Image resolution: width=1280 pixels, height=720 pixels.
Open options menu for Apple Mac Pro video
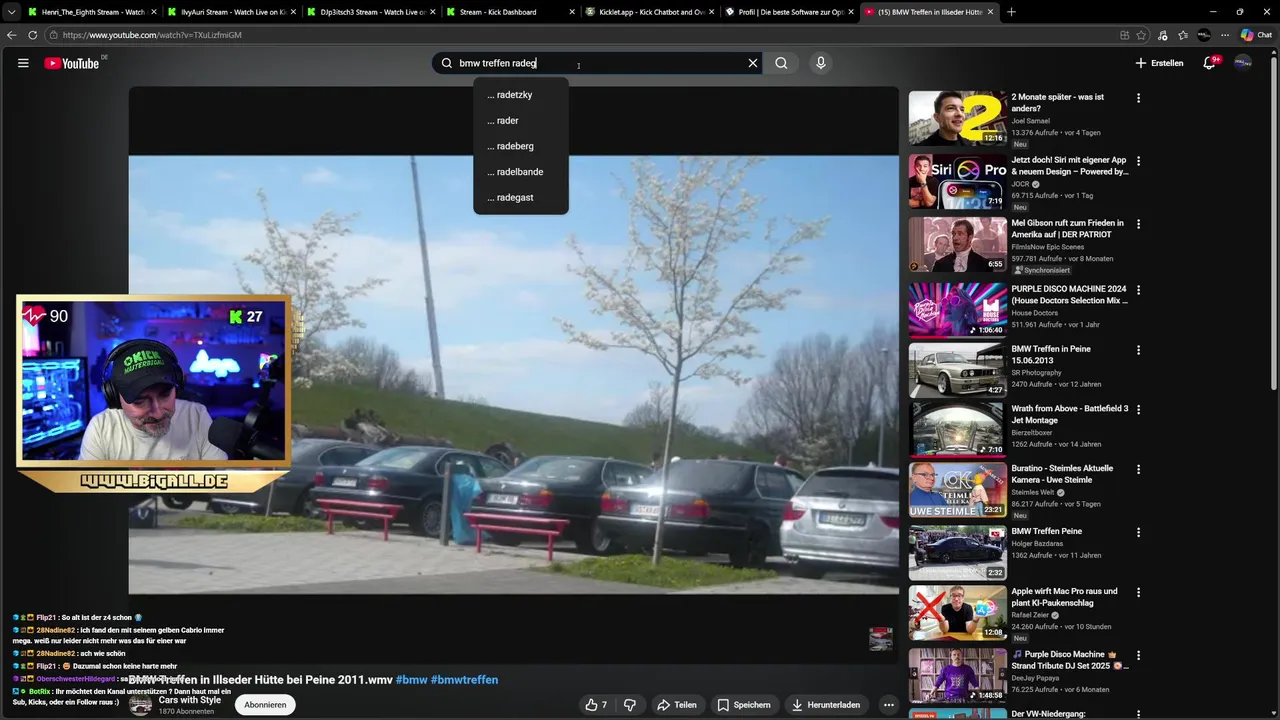click(1138, 593)
